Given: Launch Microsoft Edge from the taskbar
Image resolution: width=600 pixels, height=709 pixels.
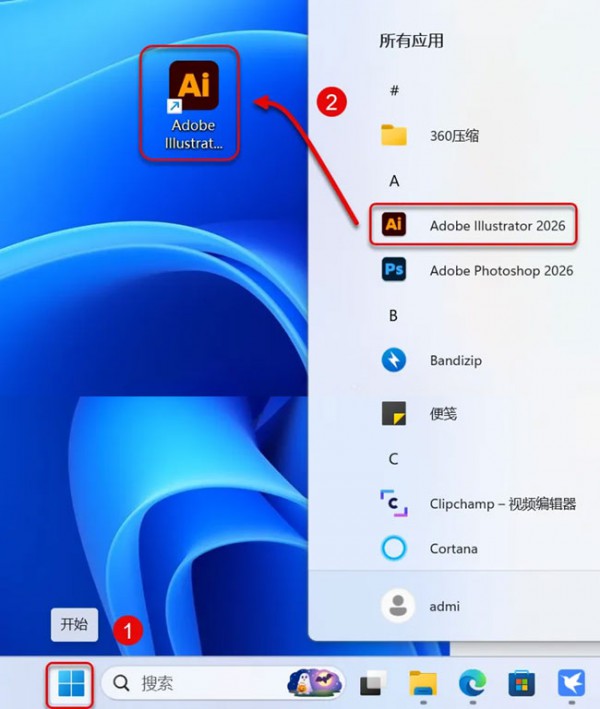Looking at the screenshot, I should 472,683.
